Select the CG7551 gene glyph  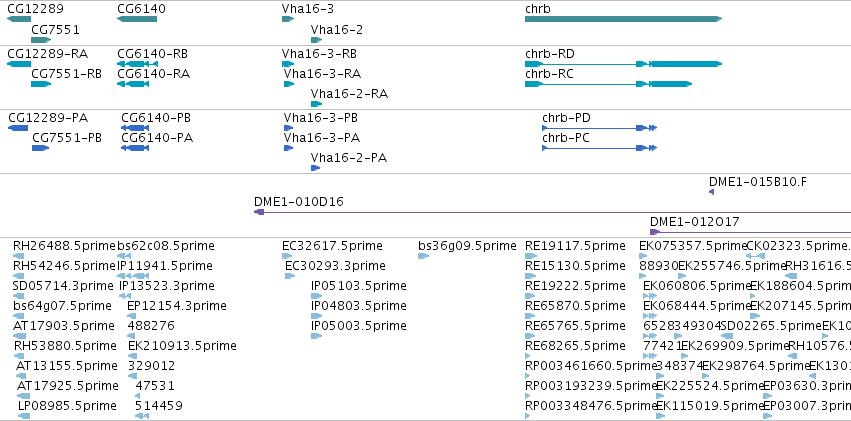pyautogui.click(x=41, y=40)
